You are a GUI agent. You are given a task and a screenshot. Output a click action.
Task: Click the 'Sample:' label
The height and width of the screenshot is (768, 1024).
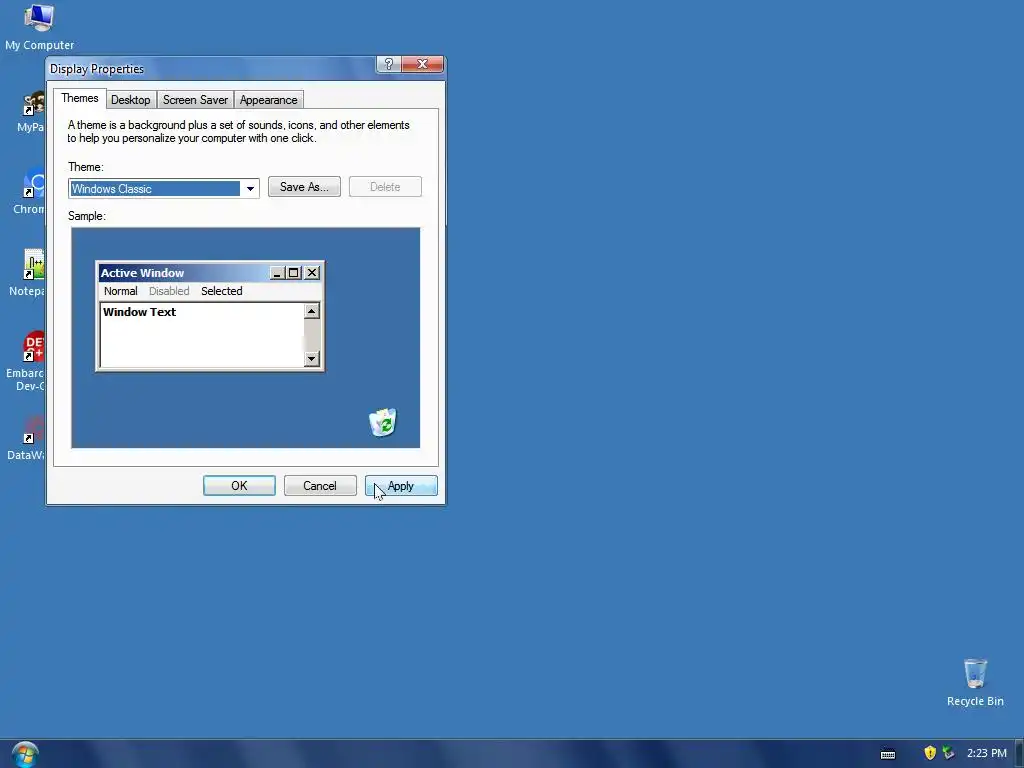(x=87, y=216)
